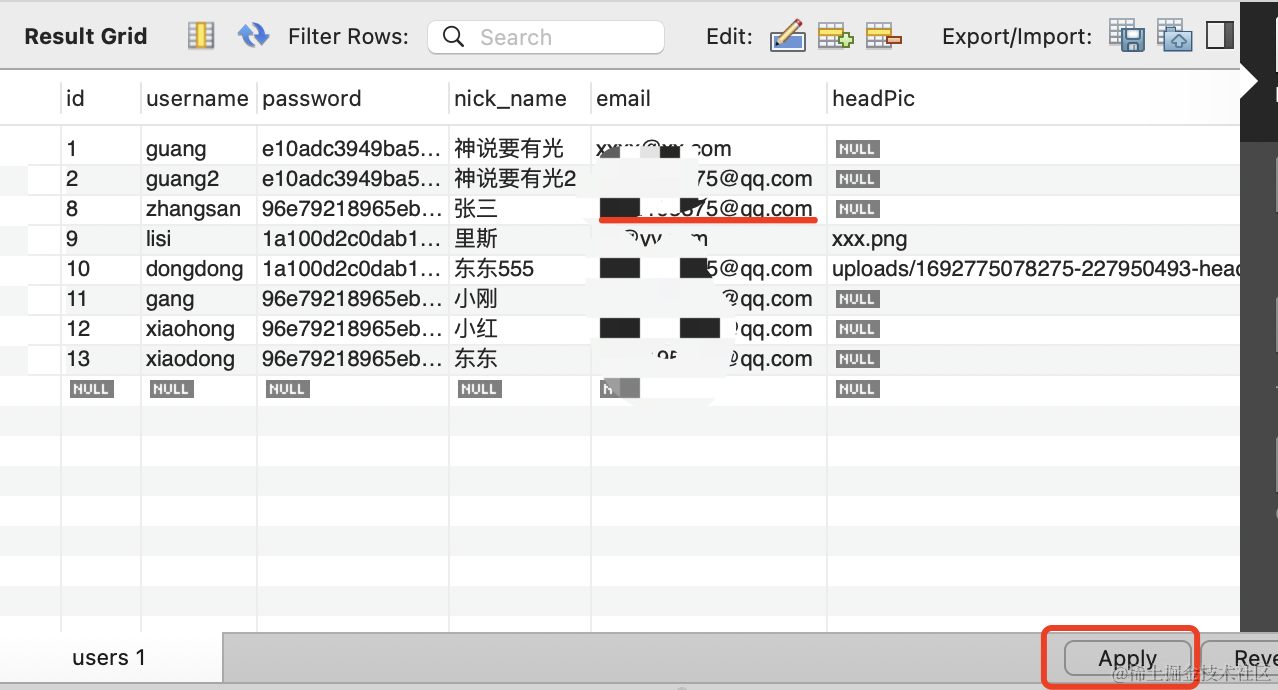Import records from external file
The height and width of the screenshot is (690, 1278).
[1175, 37]
